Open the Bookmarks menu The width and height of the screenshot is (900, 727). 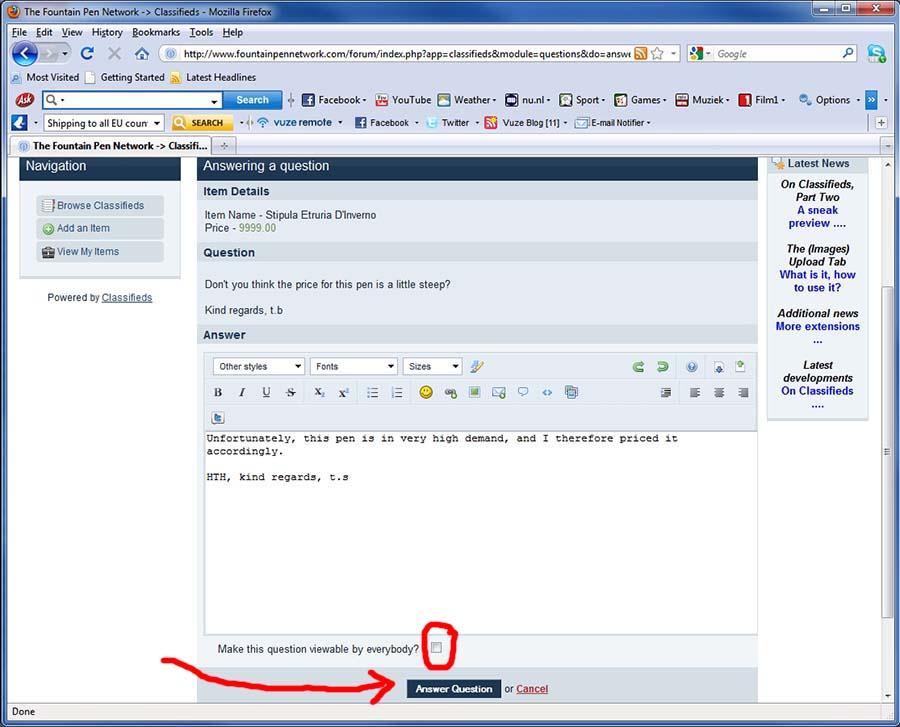click(x=155, y=32)
